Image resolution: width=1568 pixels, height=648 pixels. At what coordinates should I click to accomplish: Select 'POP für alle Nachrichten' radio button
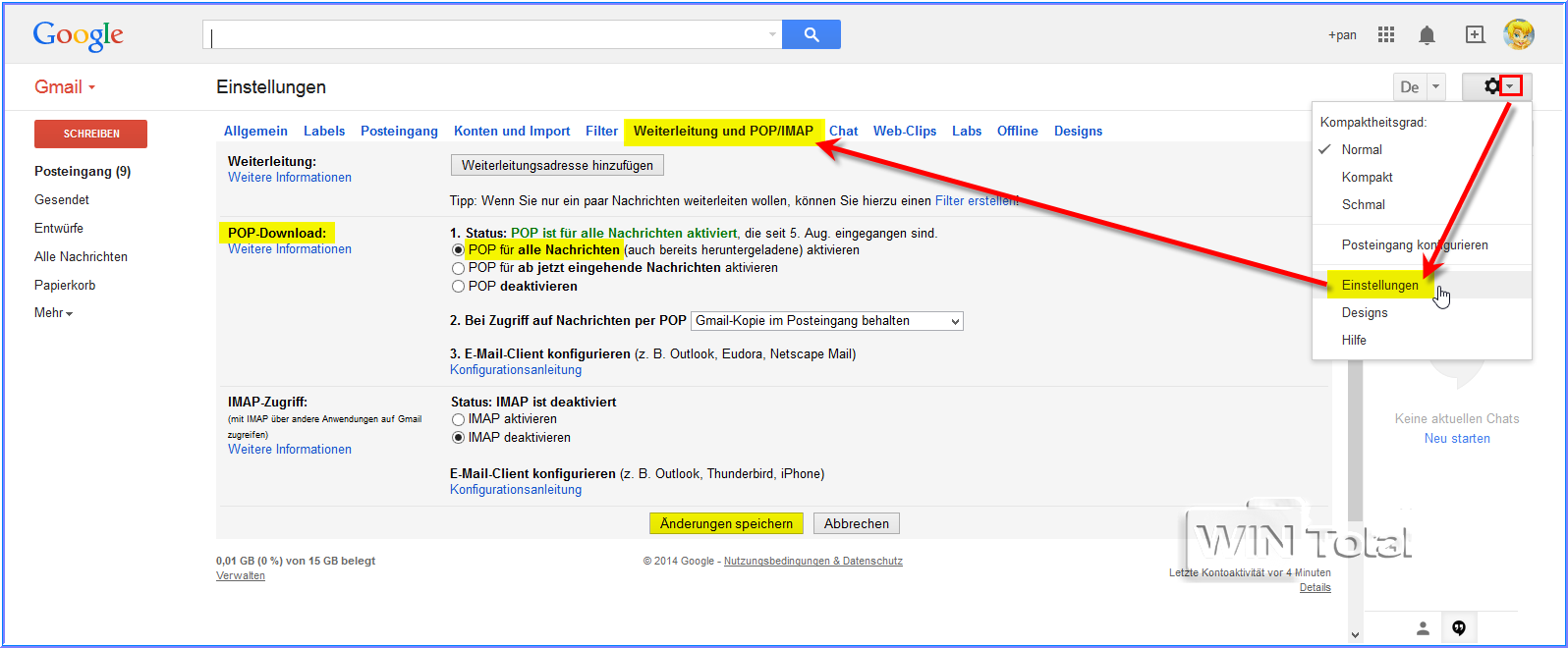click(458, 250)
